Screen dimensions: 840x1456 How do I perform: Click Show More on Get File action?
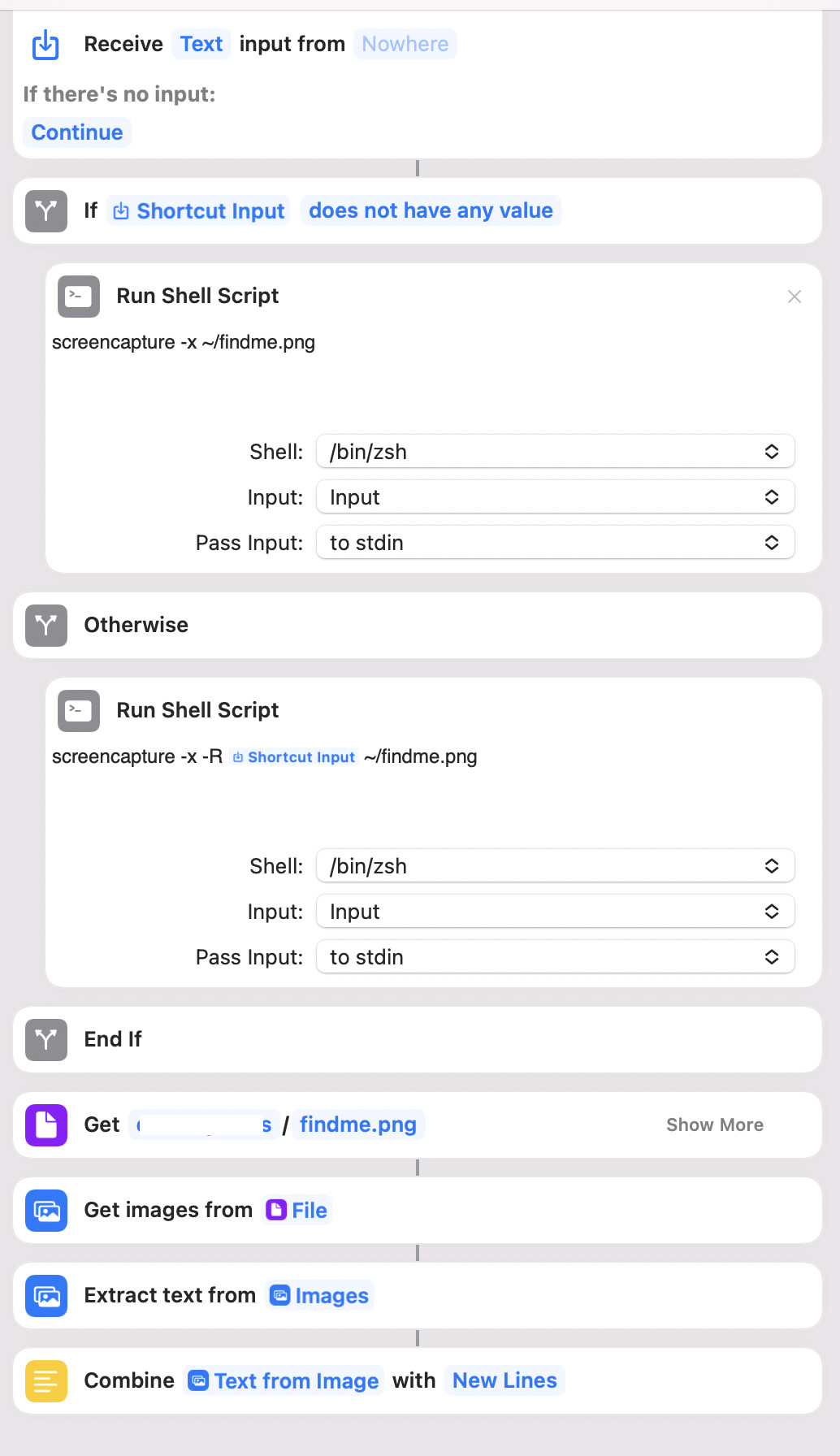pyautogui.click(x=715, y=1124)
